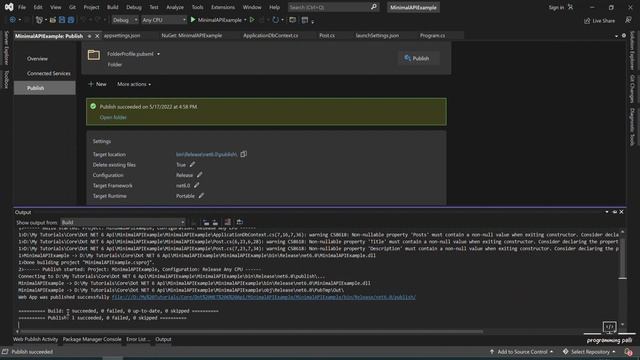Click the notifications icon in status bar
Viewport: 640px width, 360px height.
(x=628, y=351)
